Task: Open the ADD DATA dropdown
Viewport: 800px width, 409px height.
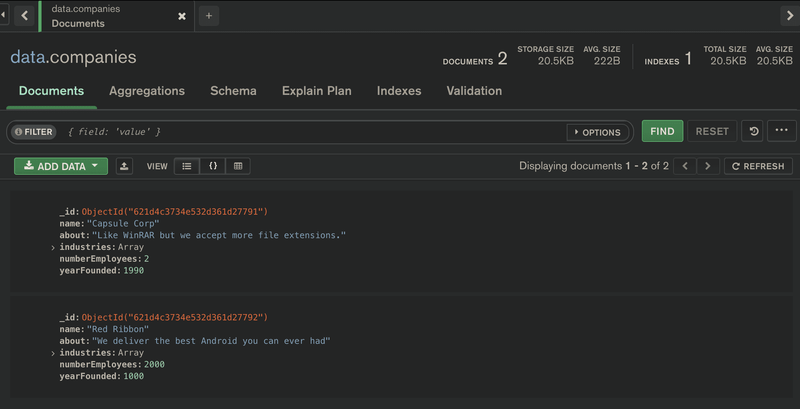Action: pyautogui.click(x=61, y=166)
